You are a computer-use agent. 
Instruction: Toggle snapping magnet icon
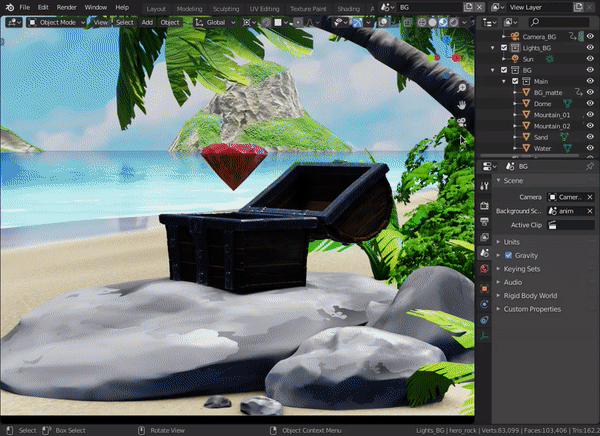pyautogui.click(x=266, y=23)
